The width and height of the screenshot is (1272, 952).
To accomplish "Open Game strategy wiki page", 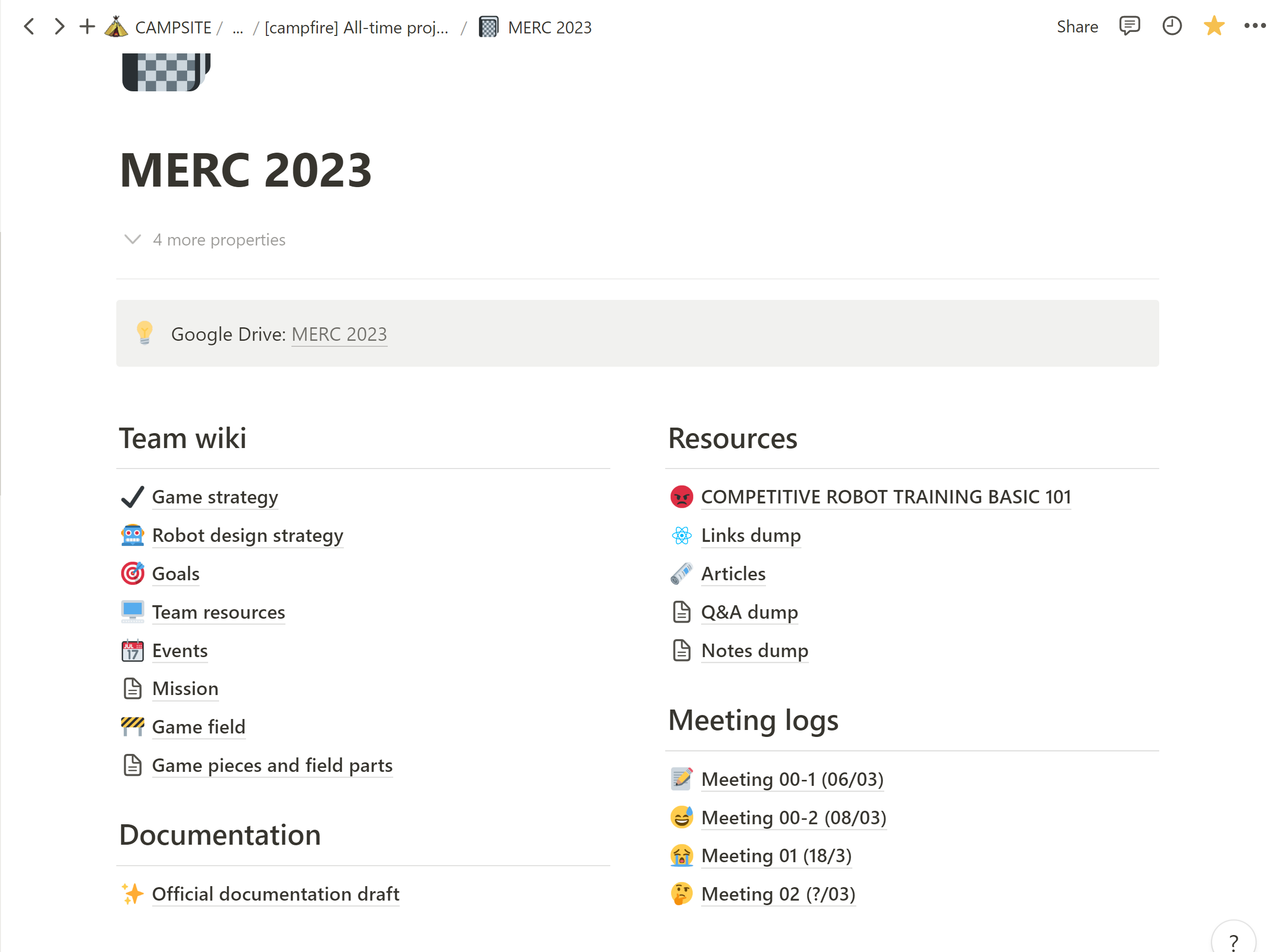I will 215,497.
